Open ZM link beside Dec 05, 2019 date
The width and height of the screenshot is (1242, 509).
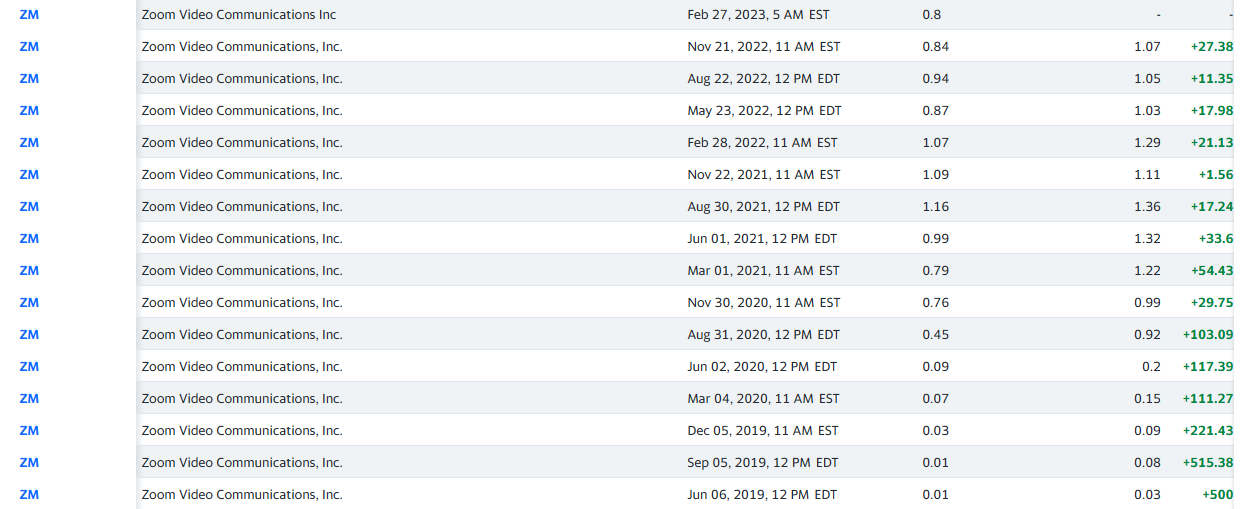click(29, 431)
